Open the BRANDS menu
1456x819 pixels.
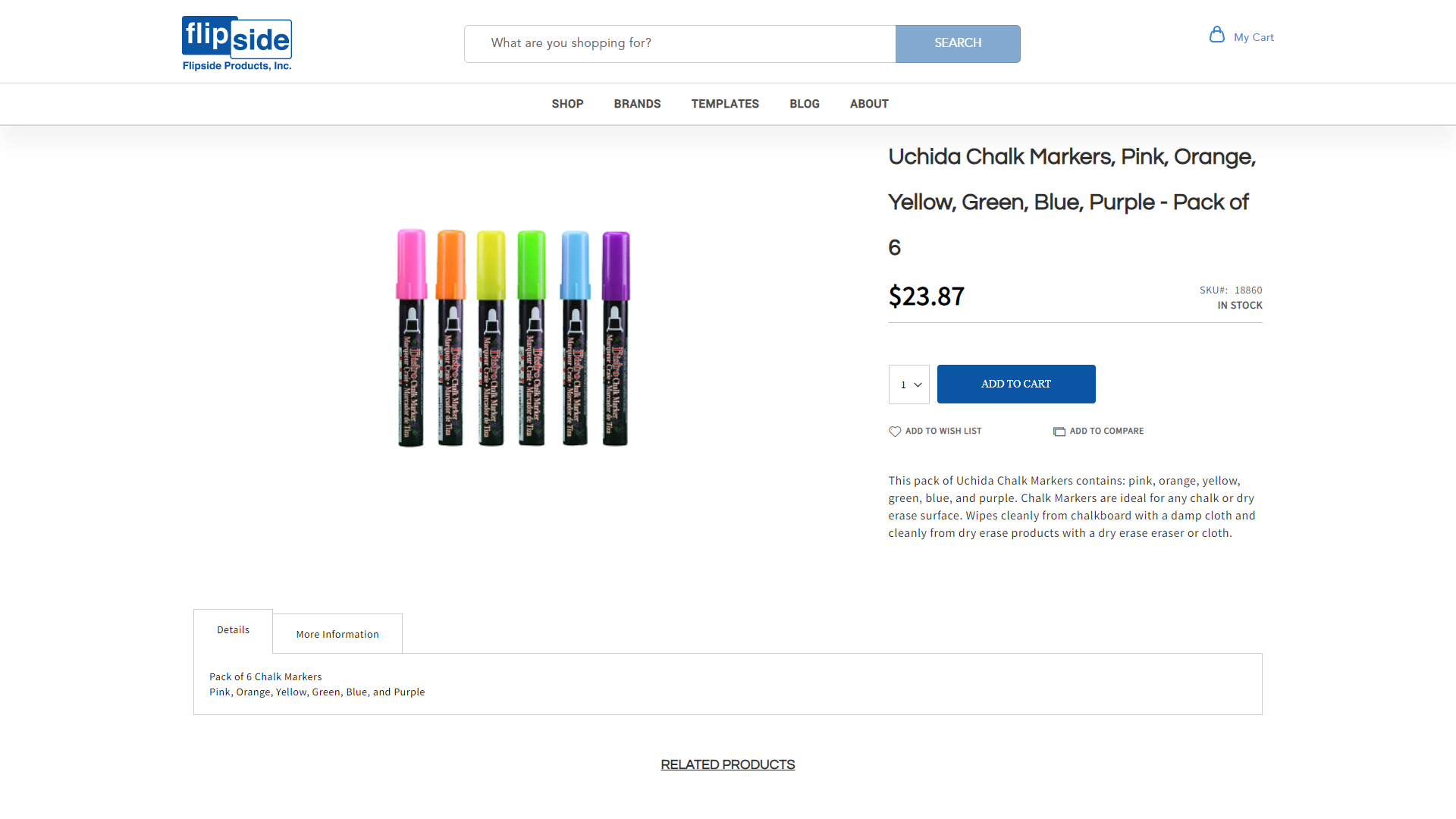click(x=637, y=104)
